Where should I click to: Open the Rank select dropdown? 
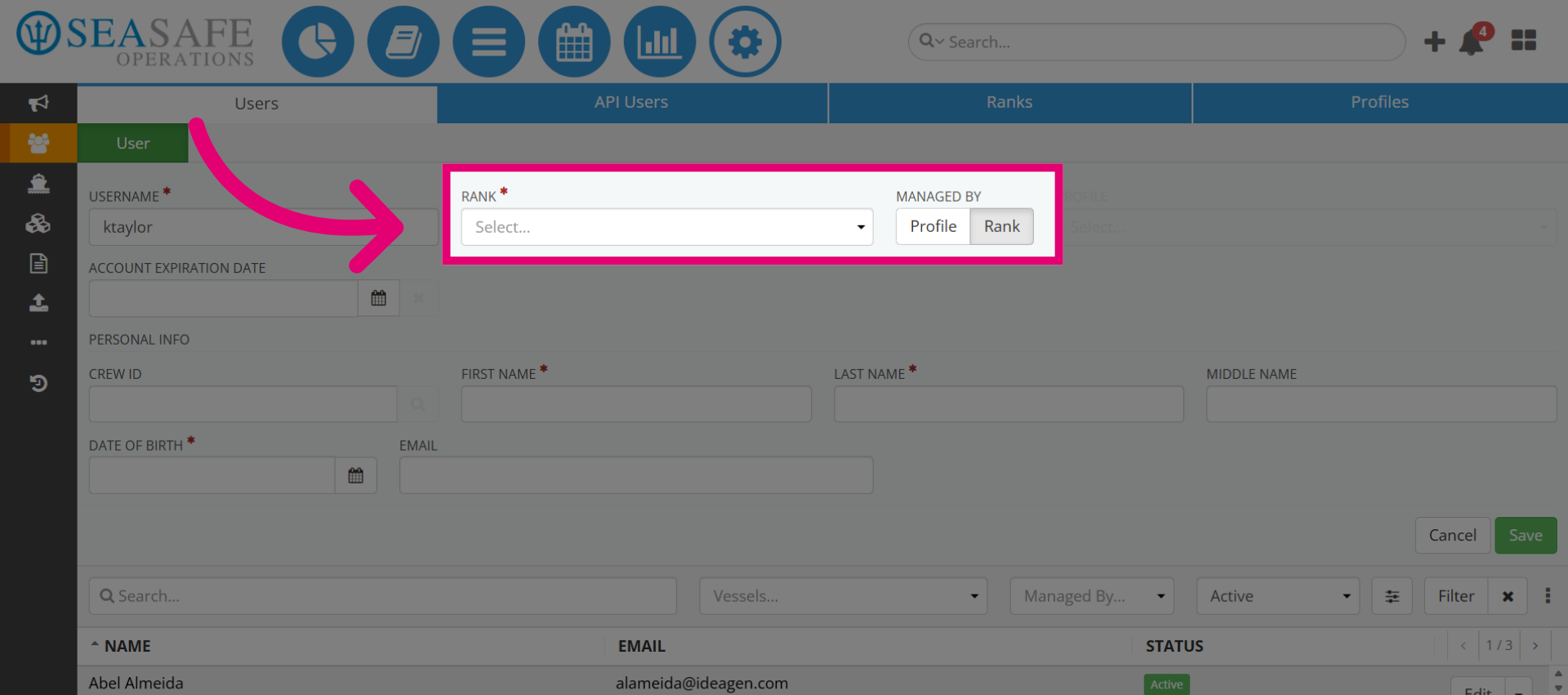coord(667,227)
